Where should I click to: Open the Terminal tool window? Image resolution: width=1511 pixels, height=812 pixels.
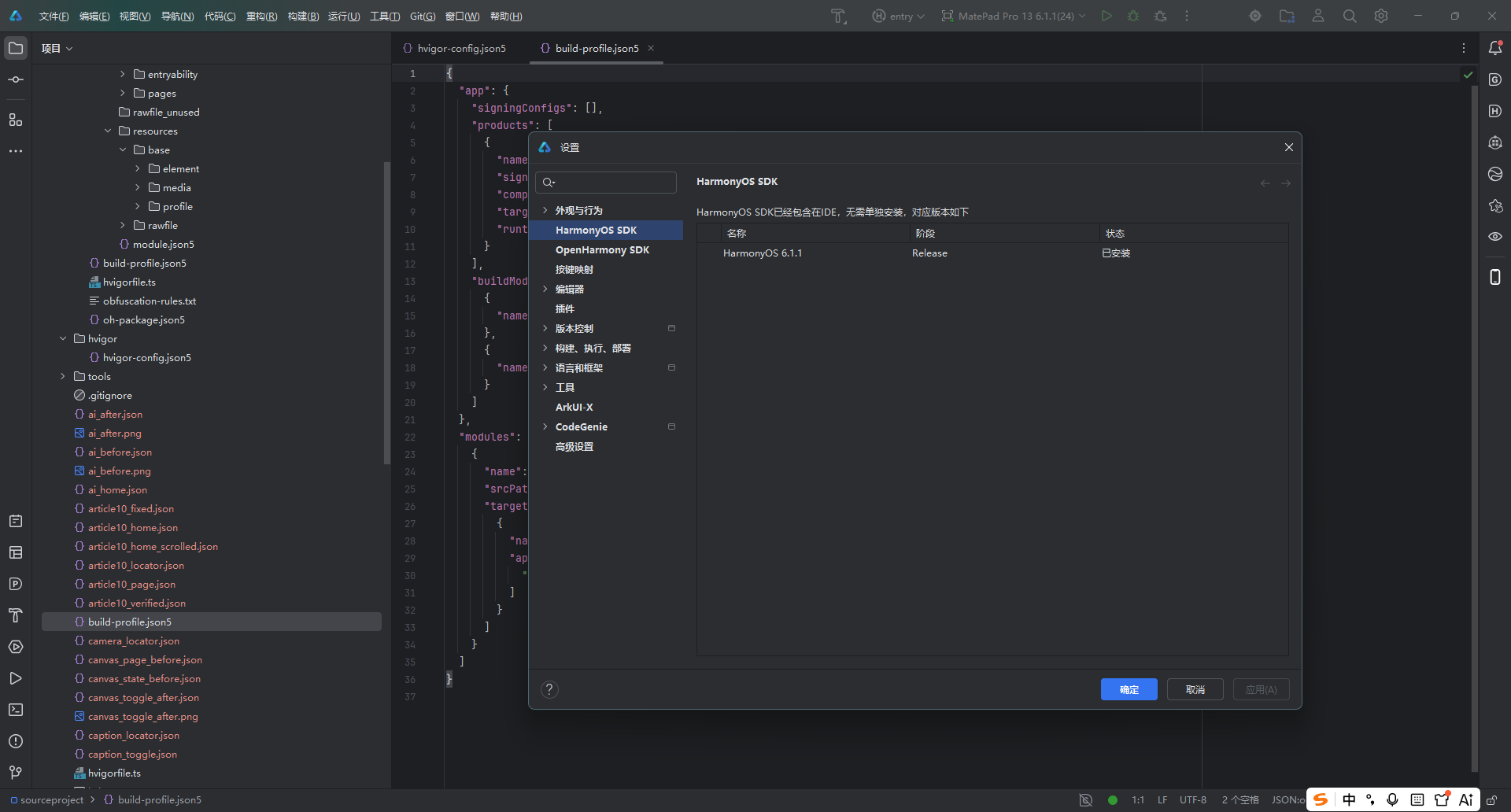[x=16, y=710]
